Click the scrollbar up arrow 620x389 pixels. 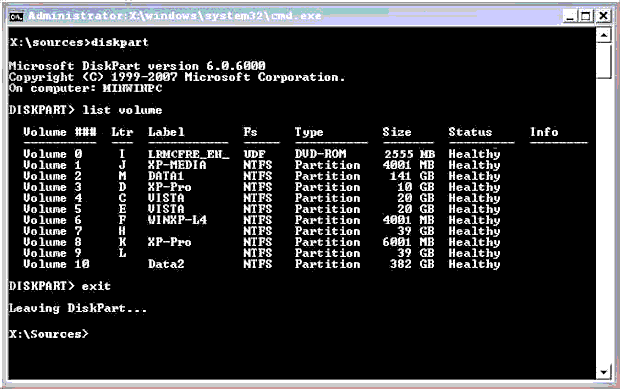[604, 35]
